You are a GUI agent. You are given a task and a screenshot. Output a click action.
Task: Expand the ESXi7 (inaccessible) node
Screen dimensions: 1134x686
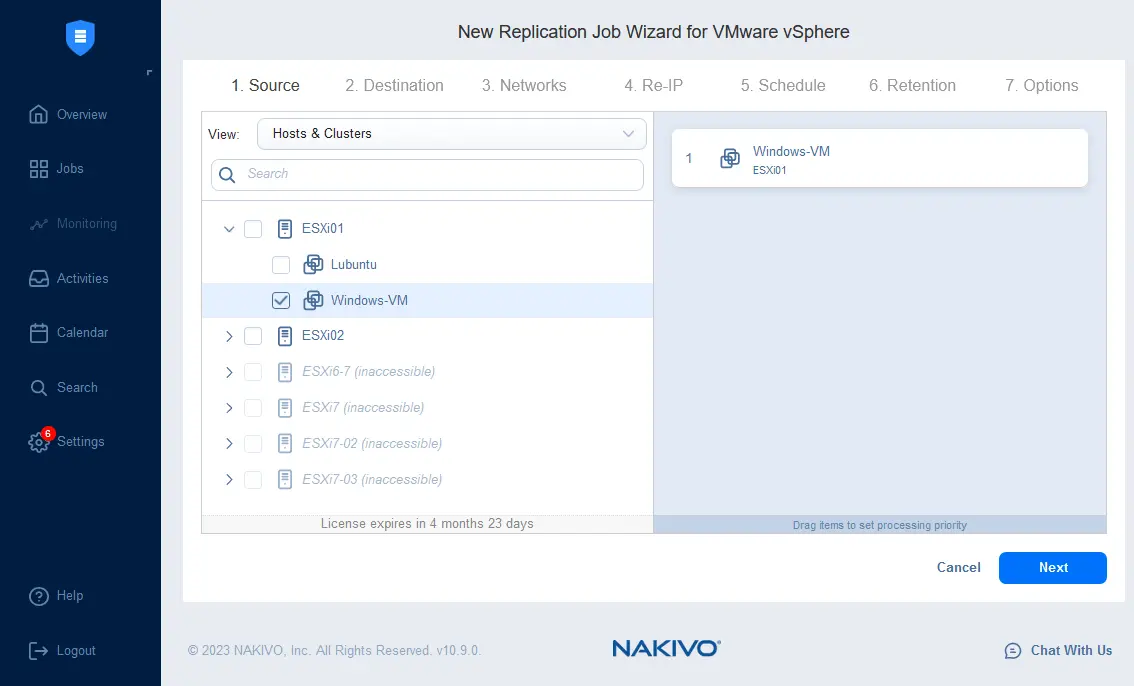[229, 408]
